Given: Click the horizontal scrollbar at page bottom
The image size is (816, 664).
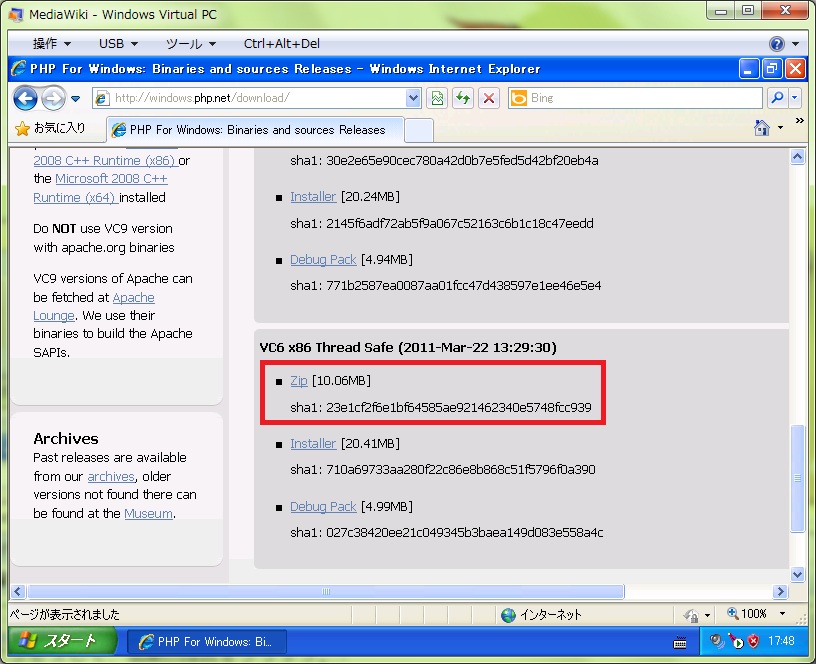Looking at the screenshot, I should (325, 591).
